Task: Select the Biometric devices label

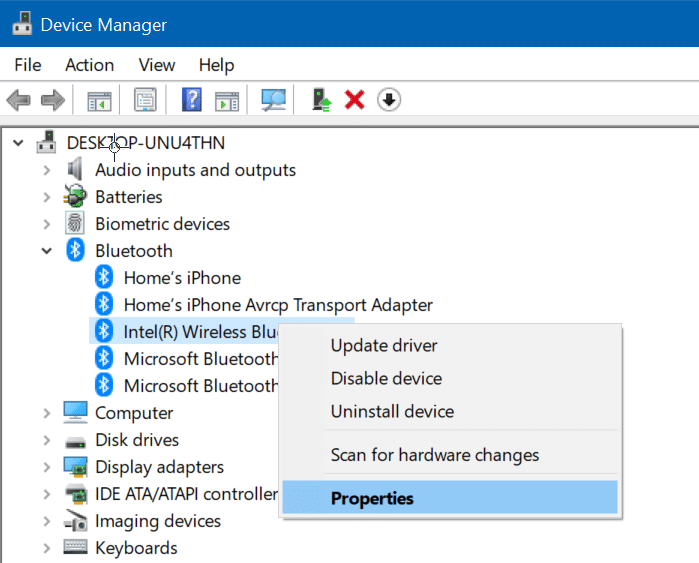Action: coord(162,224)
